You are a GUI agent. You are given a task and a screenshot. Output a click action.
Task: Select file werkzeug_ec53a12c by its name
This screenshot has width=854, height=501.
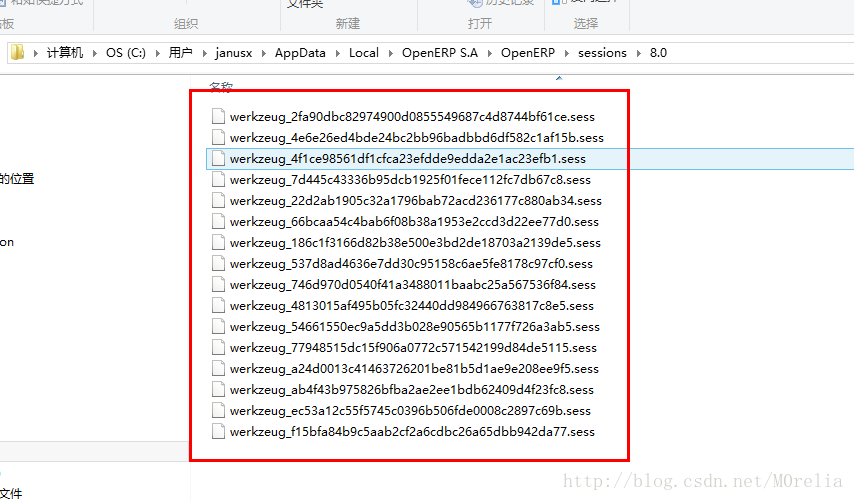(410, 411)
